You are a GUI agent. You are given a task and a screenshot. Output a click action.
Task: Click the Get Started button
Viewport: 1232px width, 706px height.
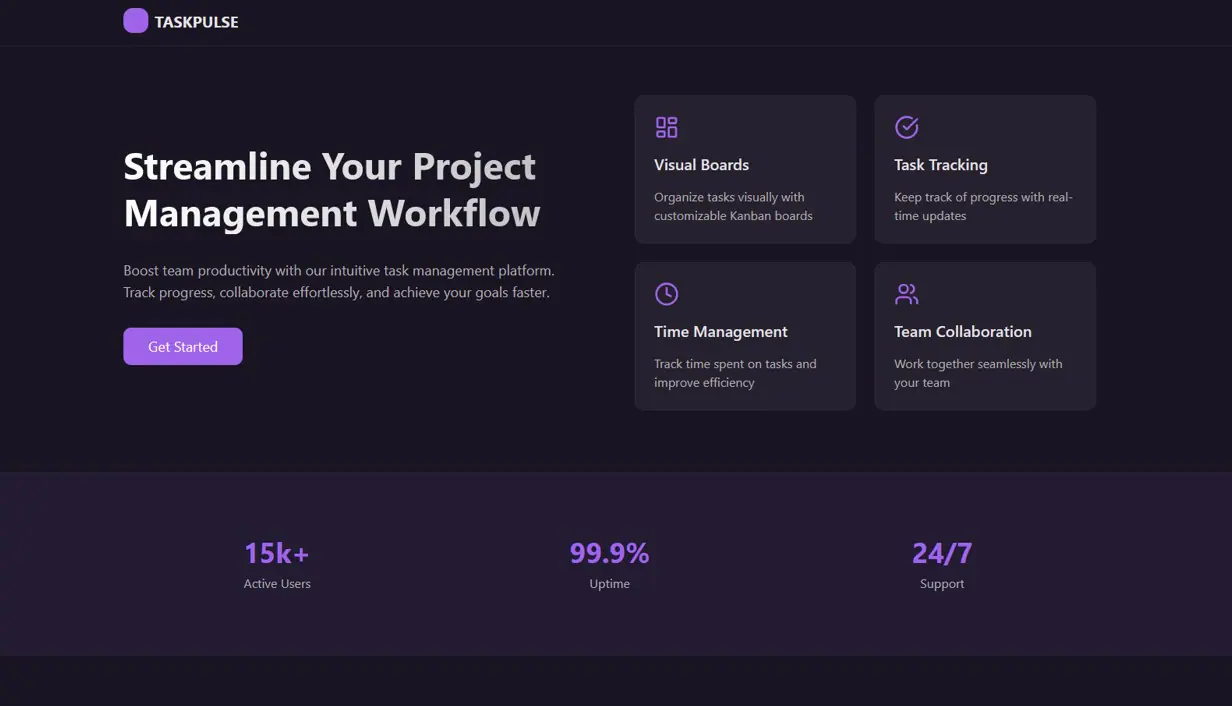pos(183,346)
